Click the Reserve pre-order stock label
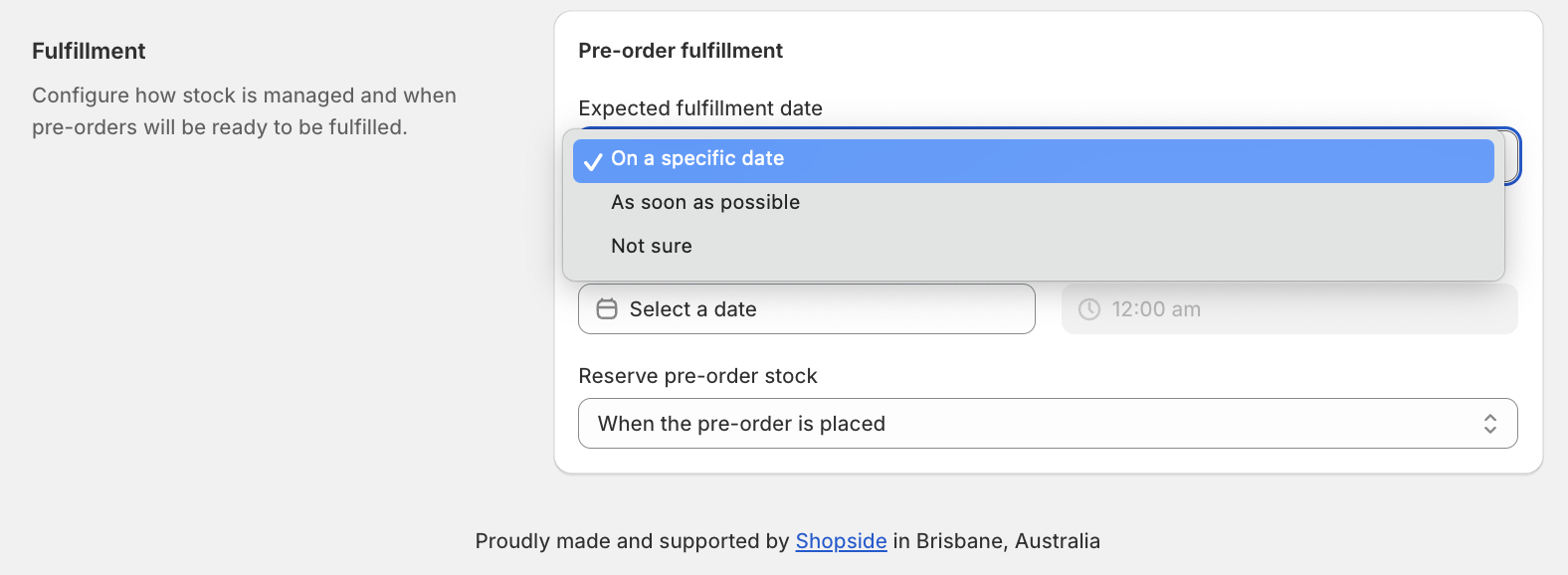This screenshot has height=575, width=1568. point(697,376)
